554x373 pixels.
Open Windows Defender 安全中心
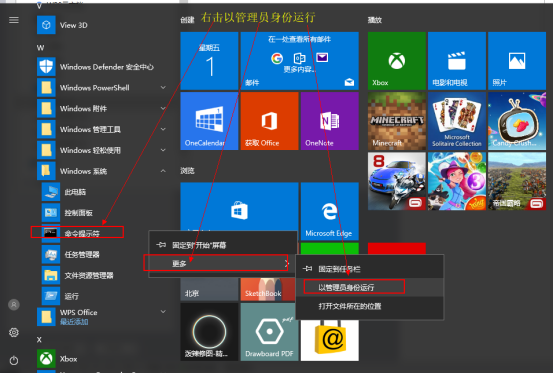pyautogui.click(x=101, y=67)
